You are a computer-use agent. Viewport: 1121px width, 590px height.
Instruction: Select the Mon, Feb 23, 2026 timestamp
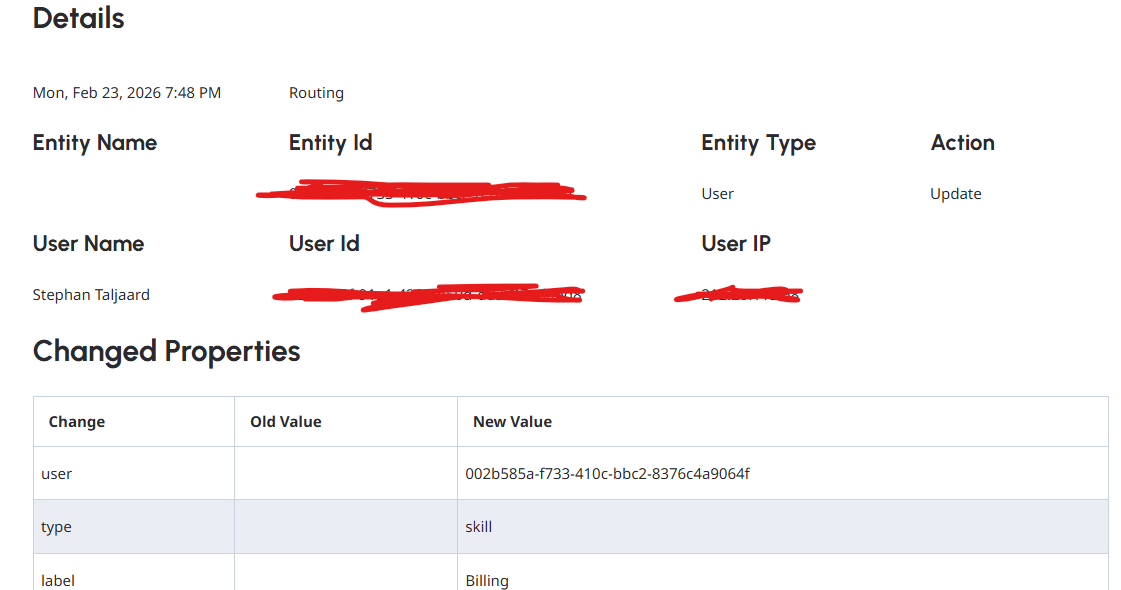127,93
